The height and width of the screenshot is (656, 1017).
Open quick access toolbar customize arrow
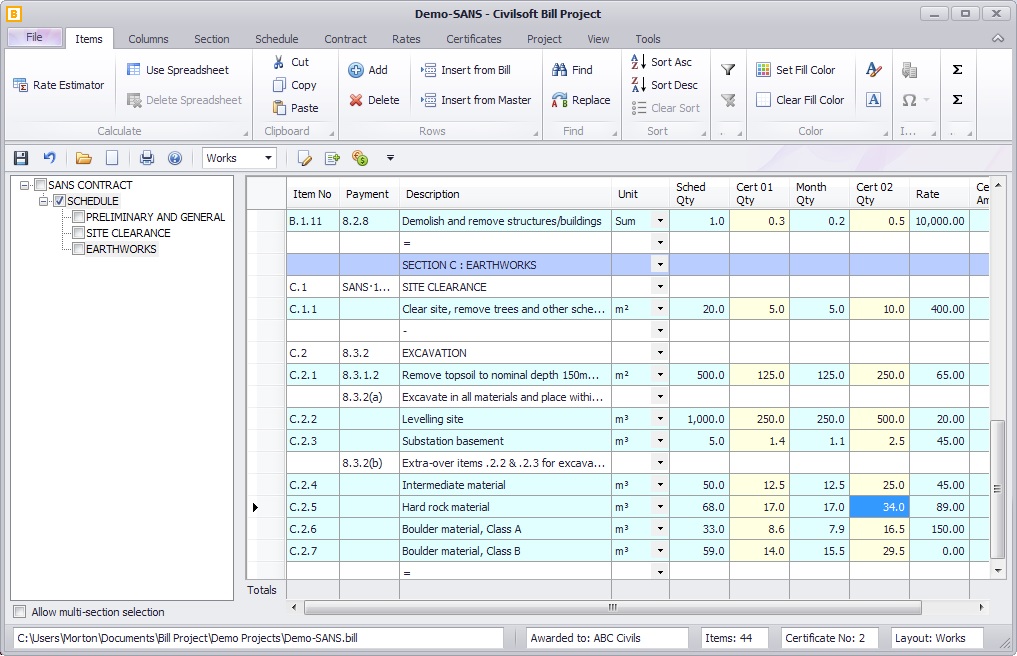tap(390, 158)
